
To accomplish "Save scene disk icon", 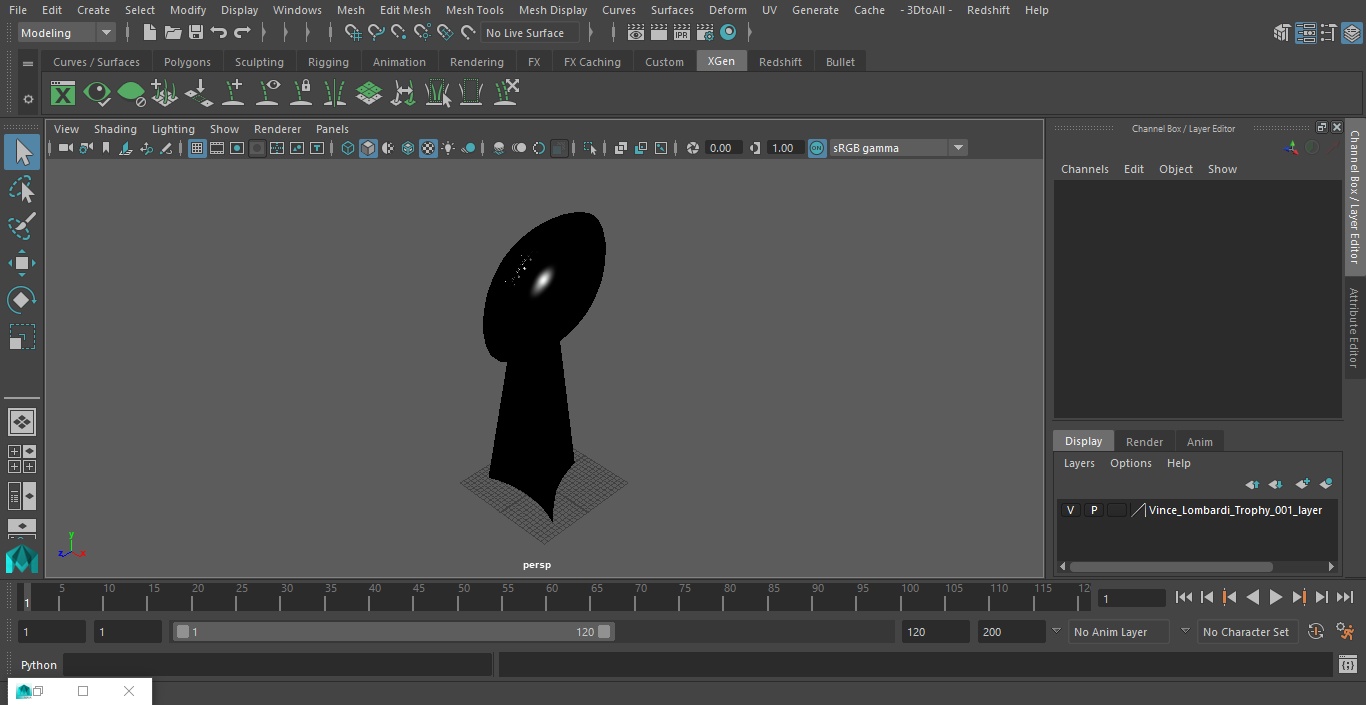I will pos(195,33).
